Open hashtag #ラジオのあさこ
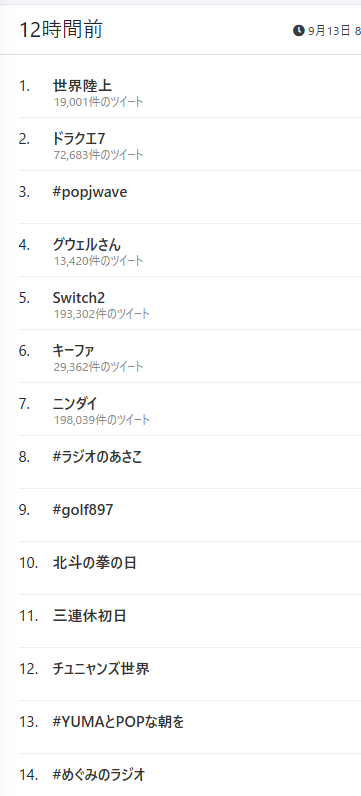The height and width of the screenshot is (796, 361). click(97, 456)
